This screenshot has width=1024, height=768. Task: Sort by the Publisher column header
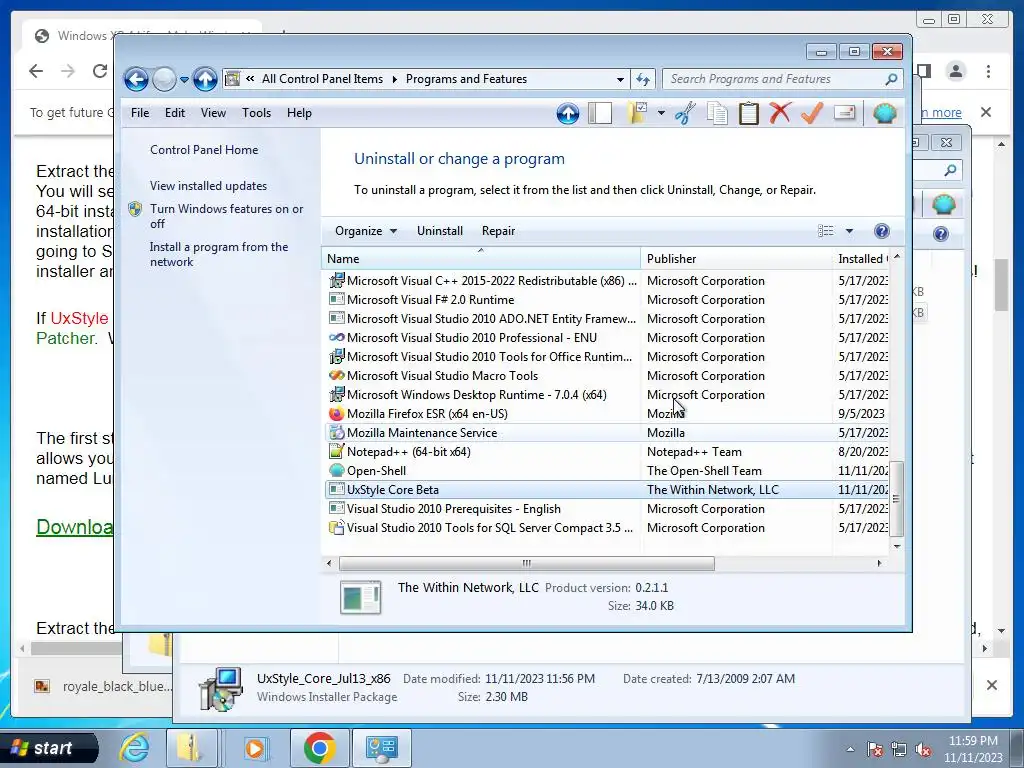point(736,259)
